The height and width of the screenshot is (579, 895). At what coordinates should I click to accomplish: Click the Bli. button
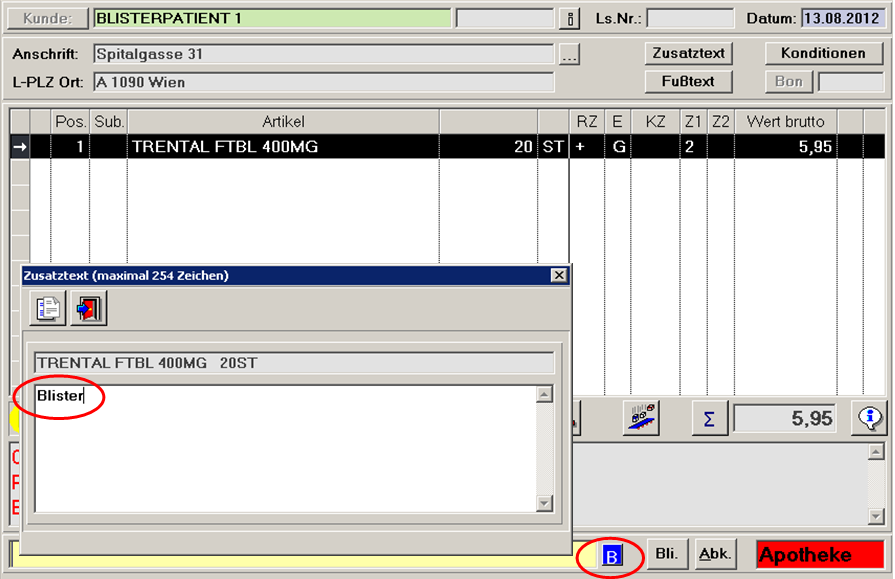pyautogui.click(x=666, y=553)
